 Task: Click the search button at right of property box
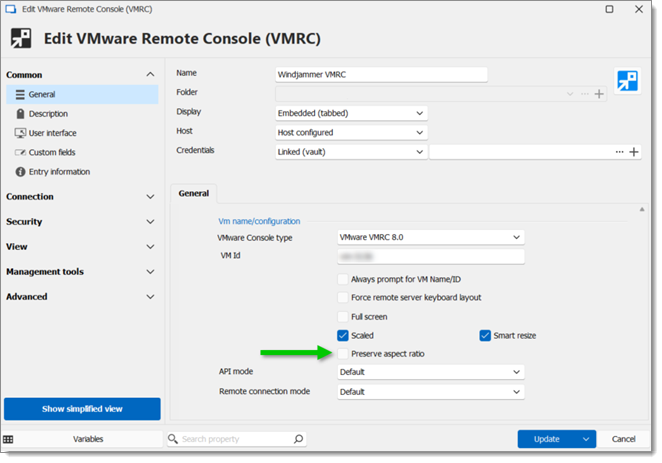click(x=298, y=439)
